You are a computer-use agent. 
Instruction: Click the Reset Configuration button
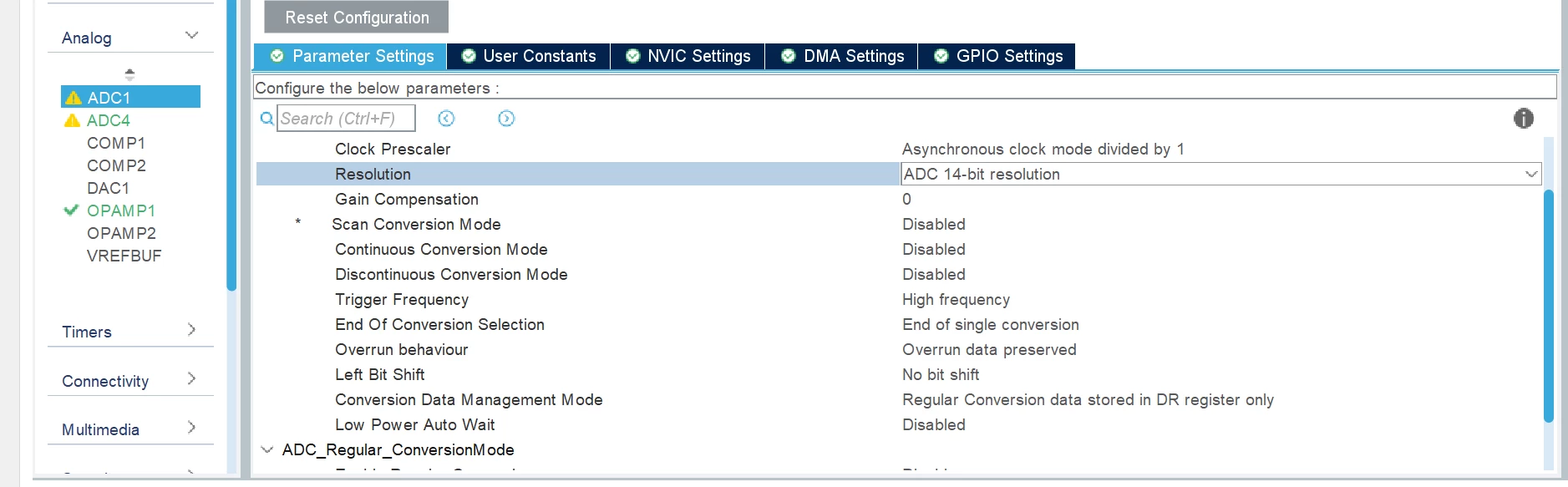click(357, 18)
